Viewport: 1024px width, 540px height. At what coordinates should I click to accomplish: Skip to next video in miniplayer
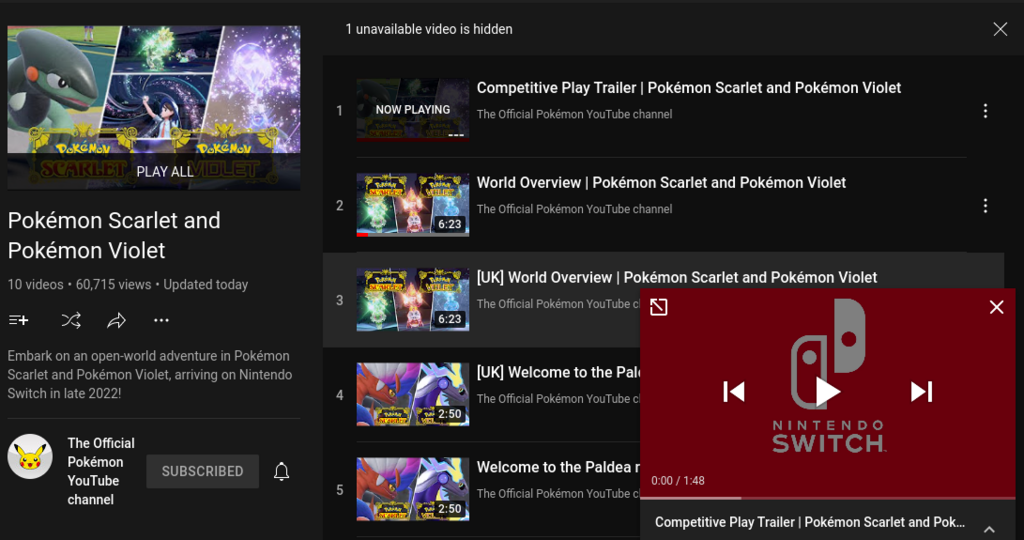click(921, 392)
